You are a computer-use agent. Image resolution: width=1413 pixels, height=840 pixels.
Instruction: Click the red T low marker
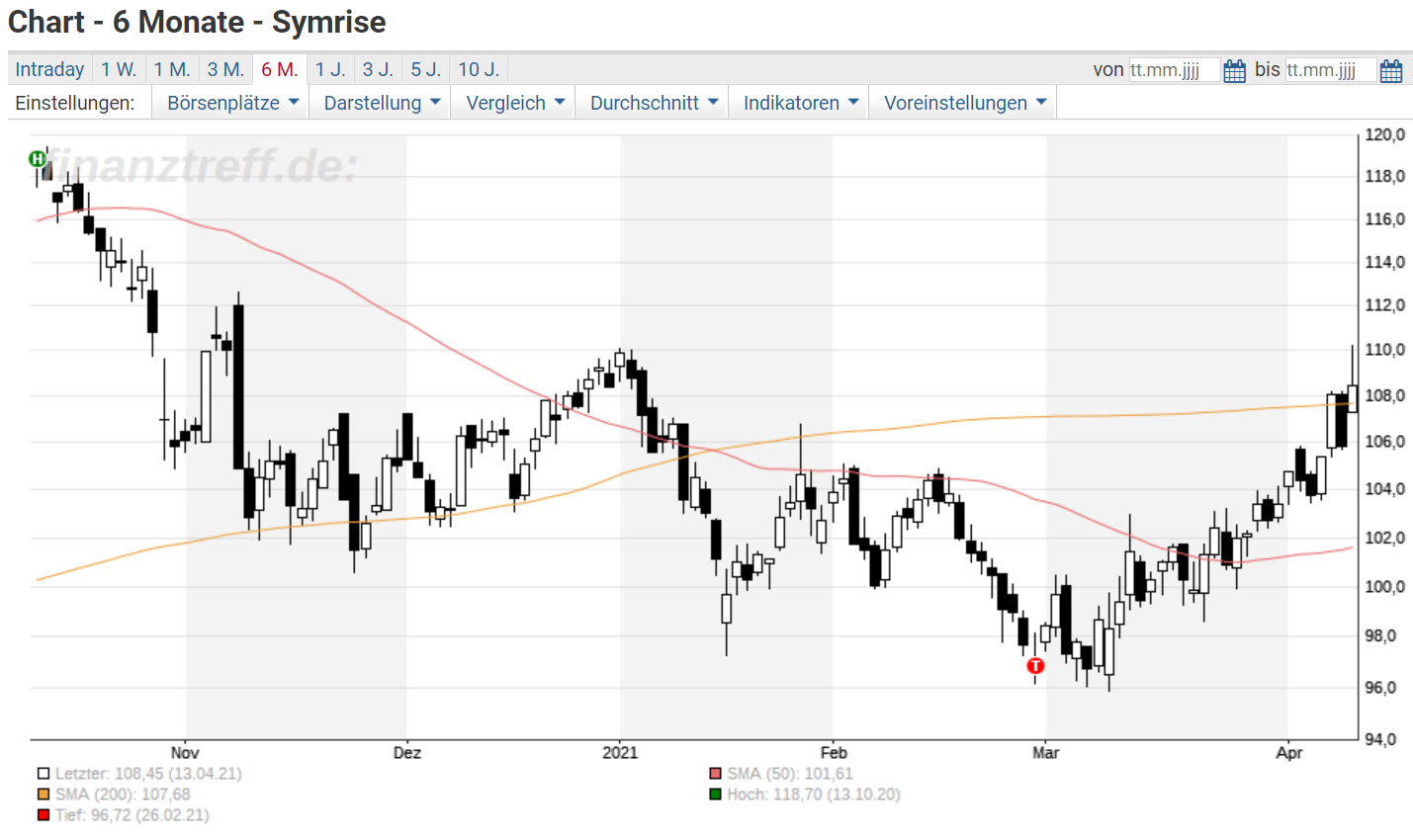coord(1035,665)
